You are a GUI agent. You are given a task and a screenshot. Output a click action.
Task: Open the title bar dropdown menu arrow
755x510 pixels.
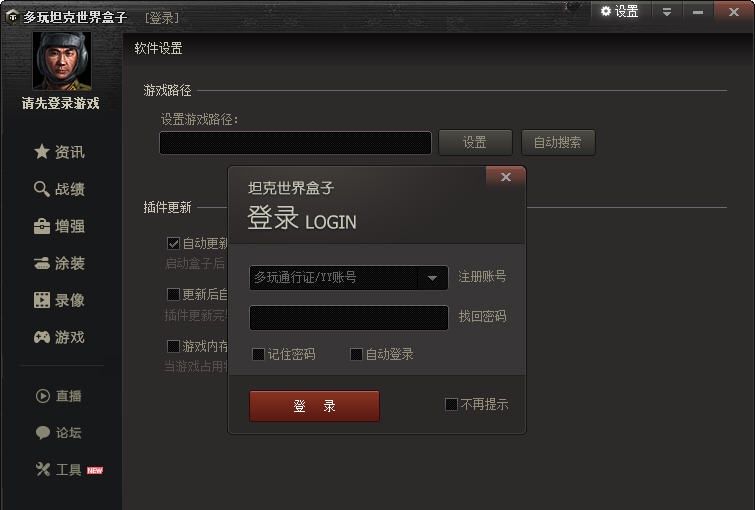click(667, 12)
